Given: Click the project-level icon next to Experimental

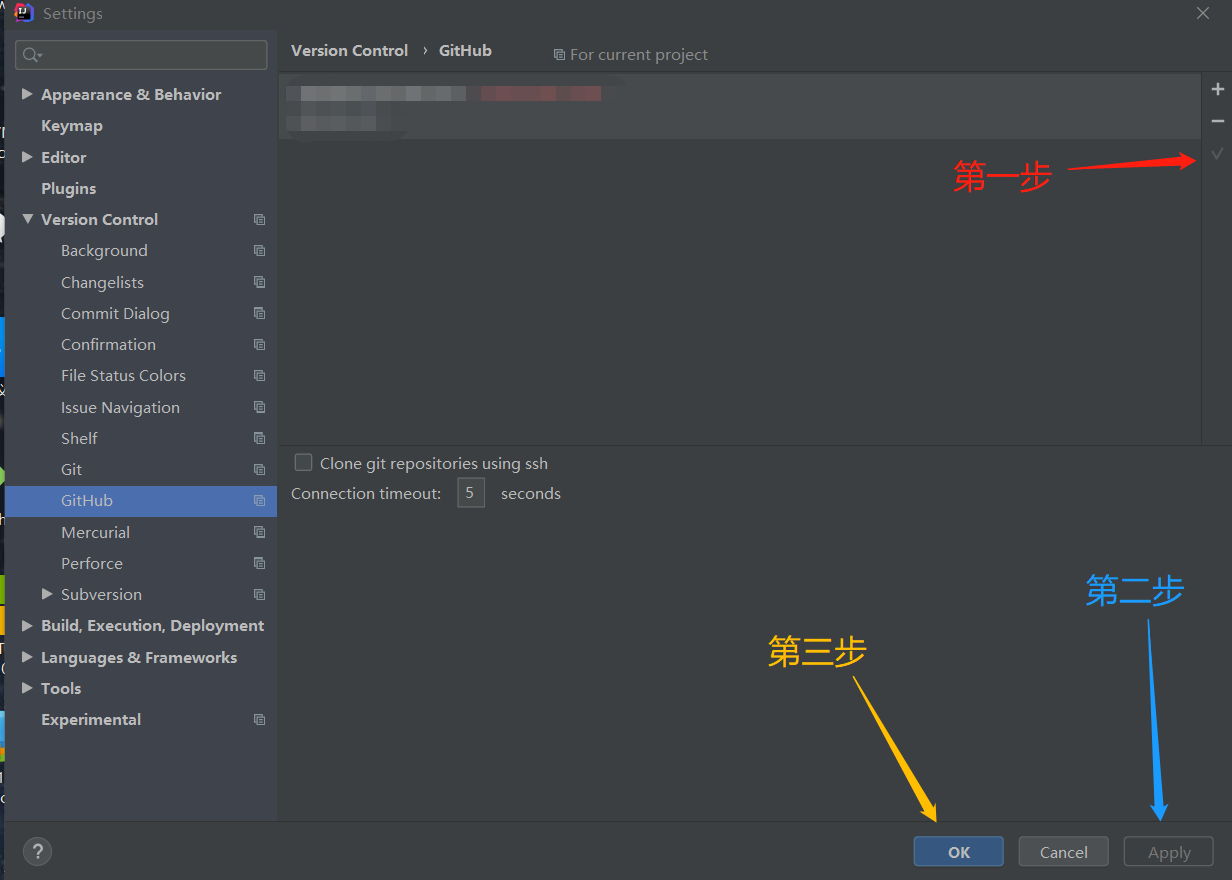Looking at the screenshot, I should (x=260, y=720).
